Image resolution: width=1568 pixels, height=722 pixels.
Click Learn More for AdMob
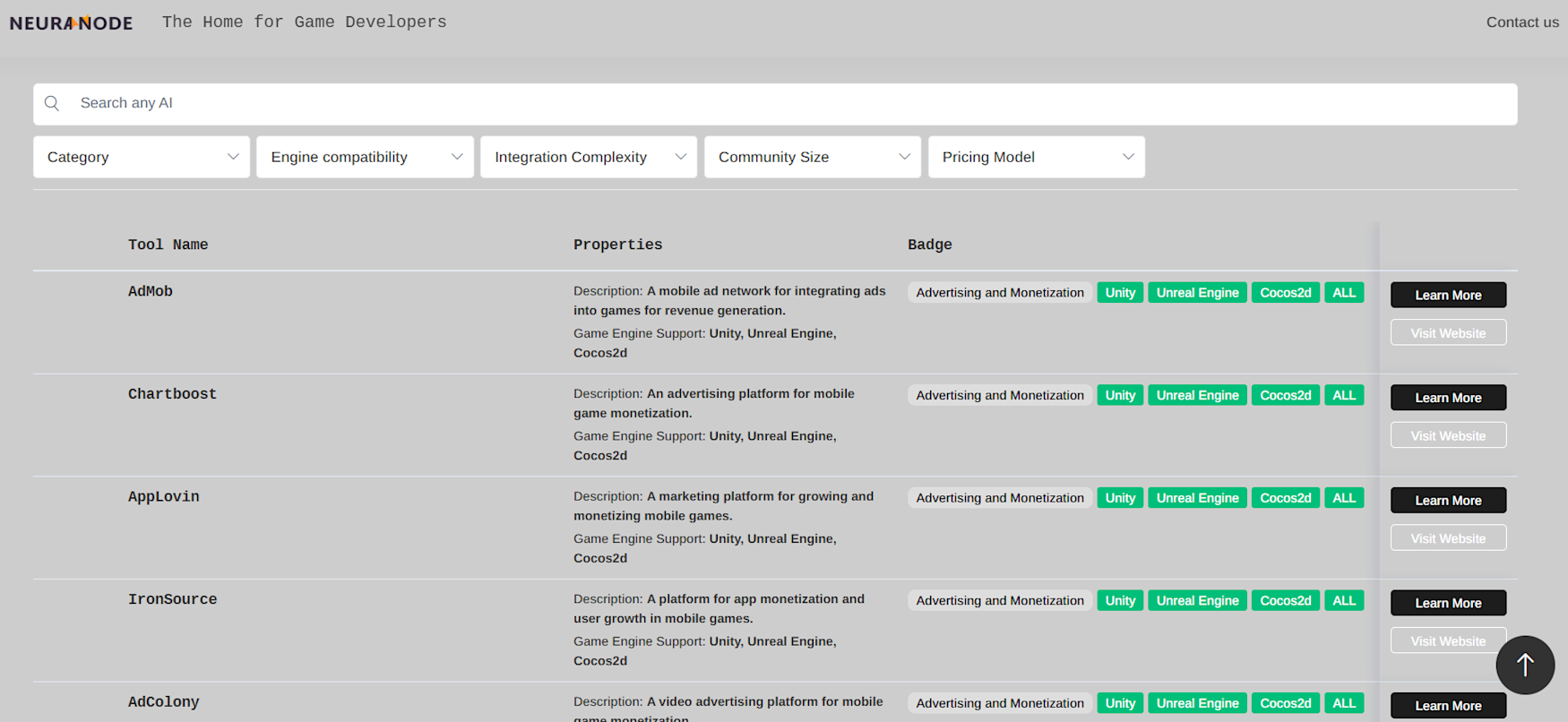[1448, 295]
